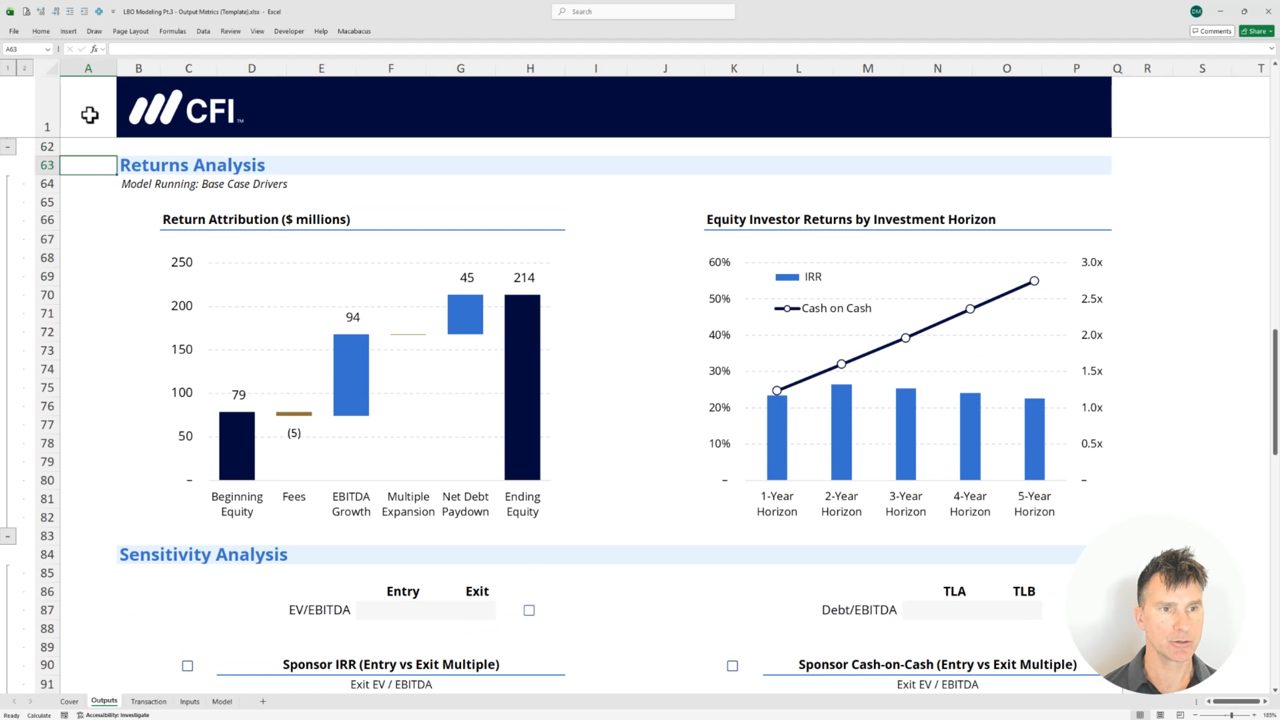
Task: Click the macro recording icon in status bar
Action: pyautogui.click(x=65, y=715)
